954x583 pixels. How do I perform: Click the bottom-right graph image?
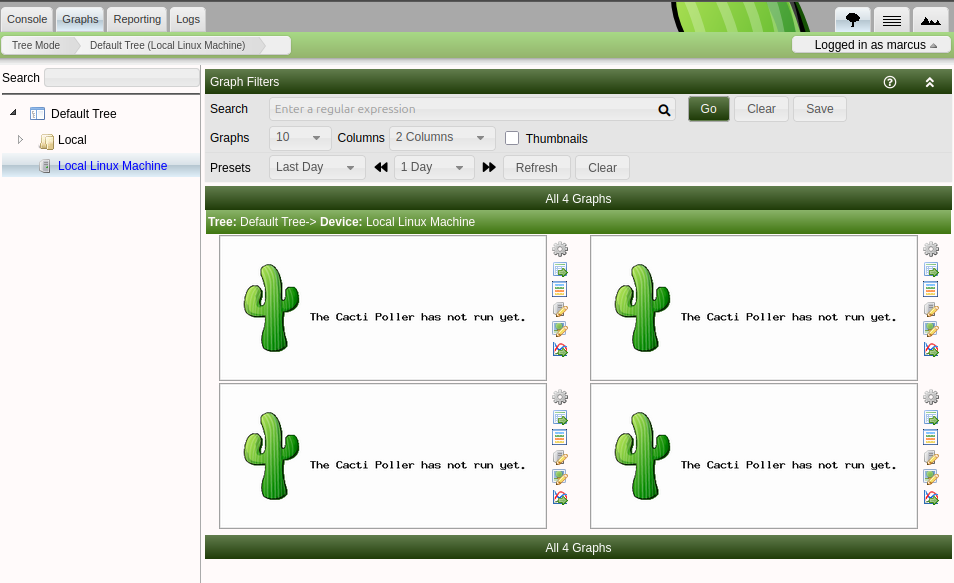[x=754, y=456]
